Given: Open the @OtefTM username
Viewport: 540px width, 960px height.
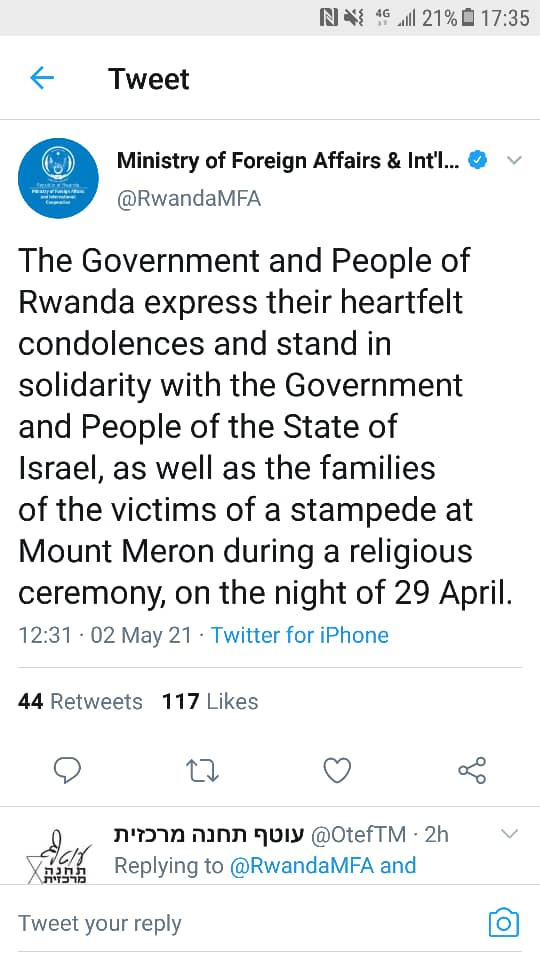Looking at the screenshot, I should [358, 834].
